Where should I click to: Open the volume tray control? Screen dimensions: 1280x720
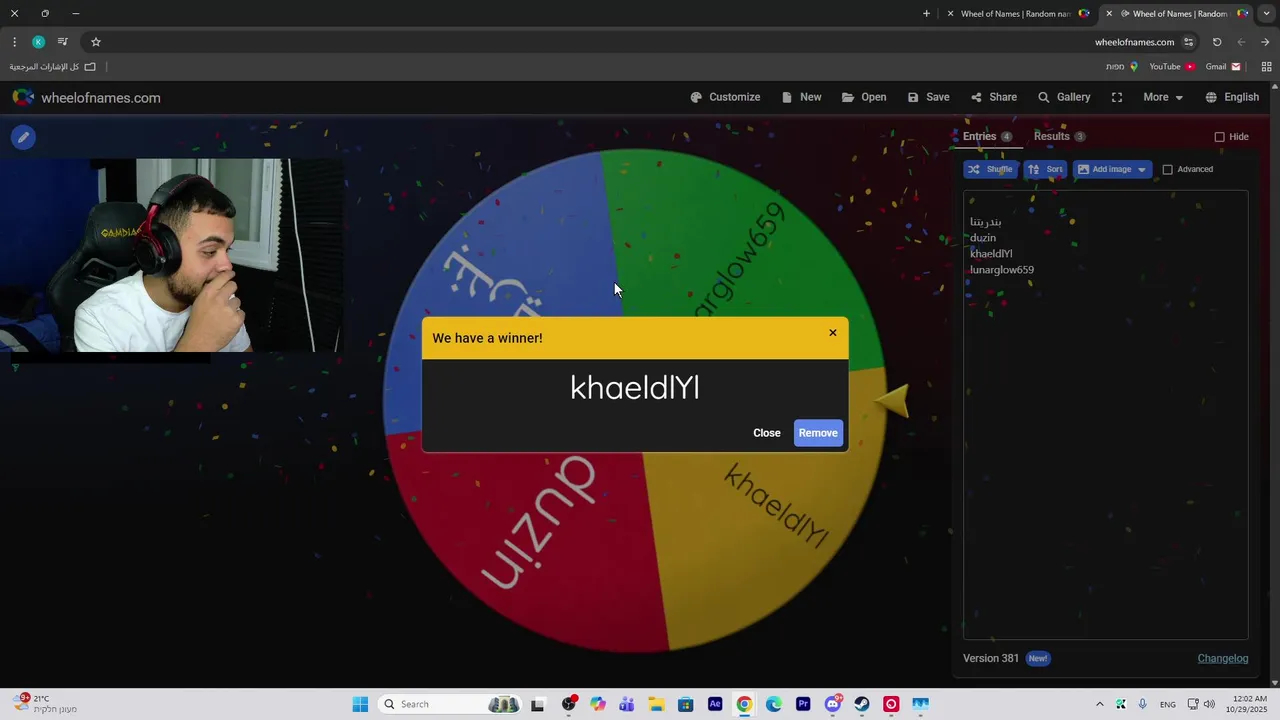pos(1209,704)
